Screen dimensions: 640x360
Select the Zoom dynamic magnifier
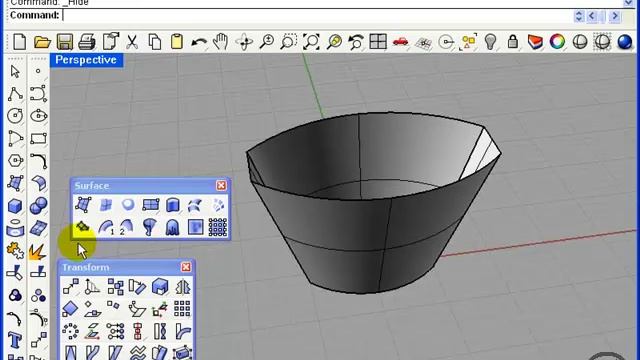coord(267,42)
